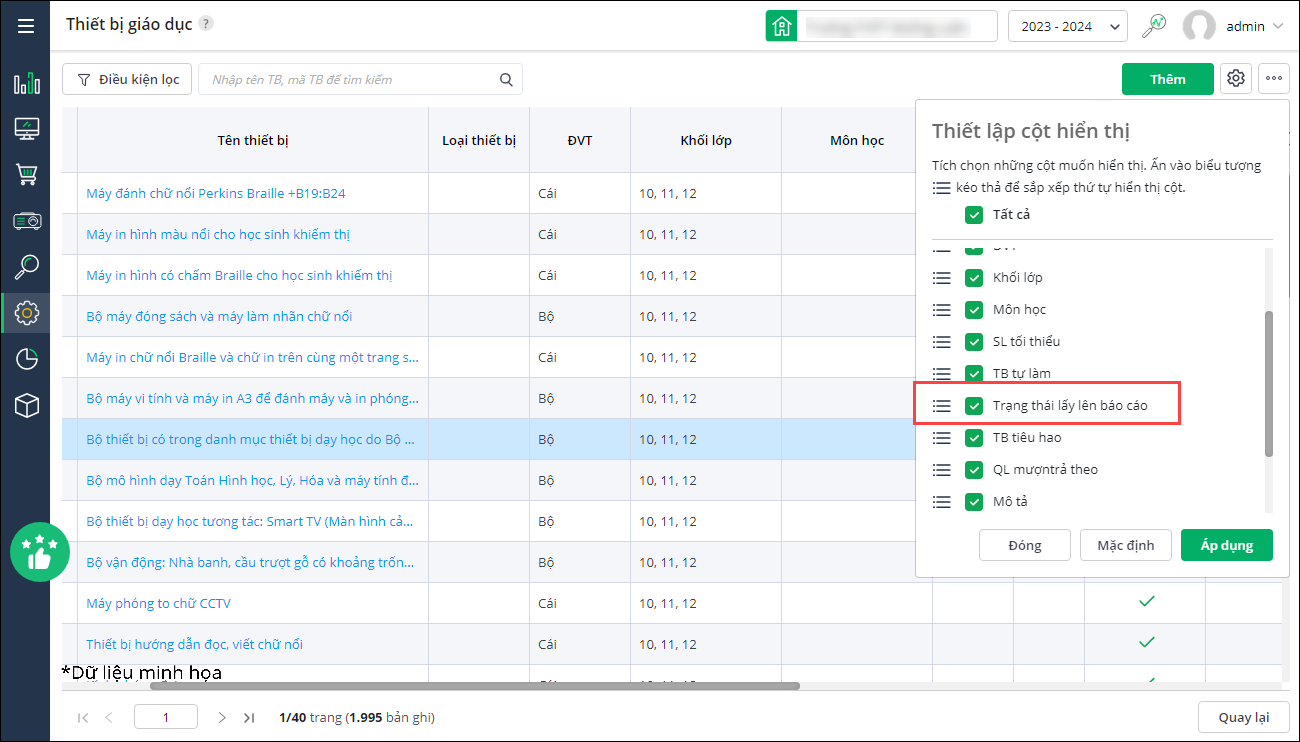
Task: Open Thiết bị hướng dẫn đọc, viết chữ nổi link
Action: 194,644
